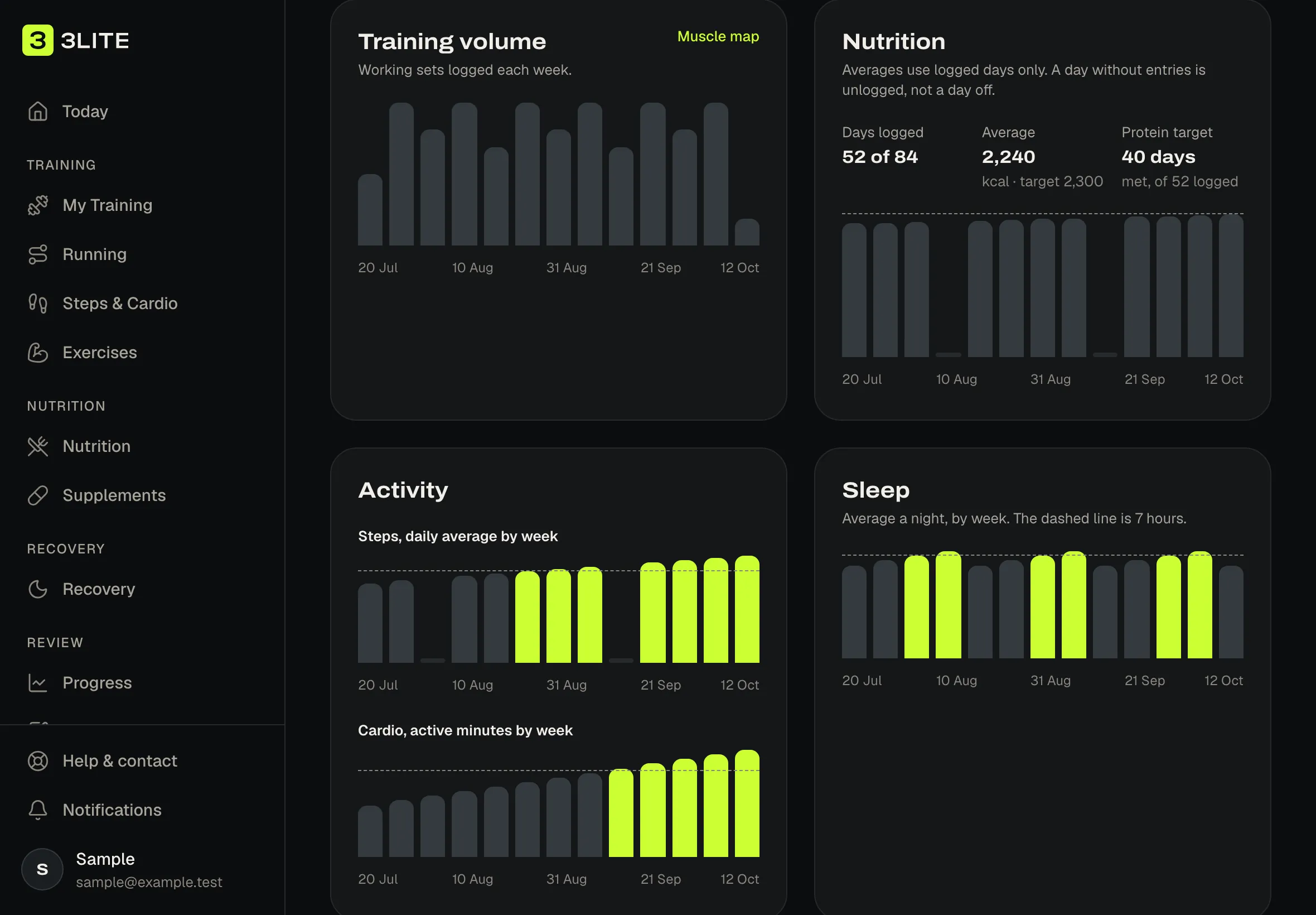The width and height of the screenshot is (1316, 915).
Task: Click the My Training dumbbell icon
Action: point(38,205)
